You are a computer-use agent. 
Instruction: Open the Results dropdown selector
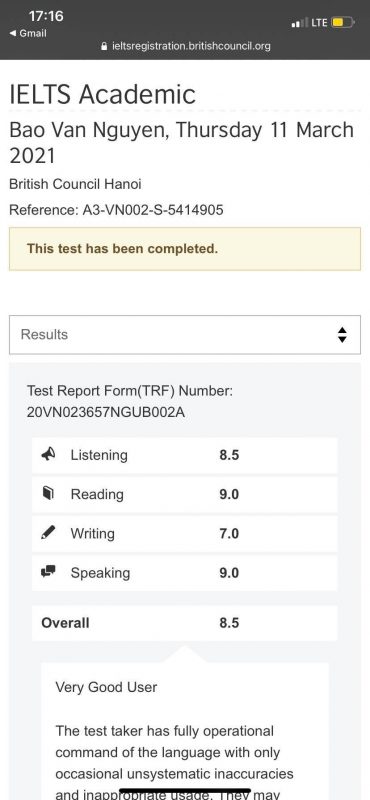[x=185, y=335]
